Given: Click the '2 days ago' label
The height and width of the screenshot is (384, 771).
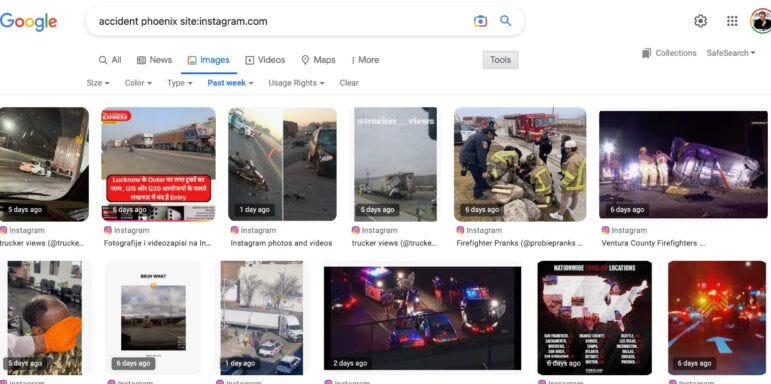Looking at the screenshot, I should pyautogui.click(x=350, y=363).
